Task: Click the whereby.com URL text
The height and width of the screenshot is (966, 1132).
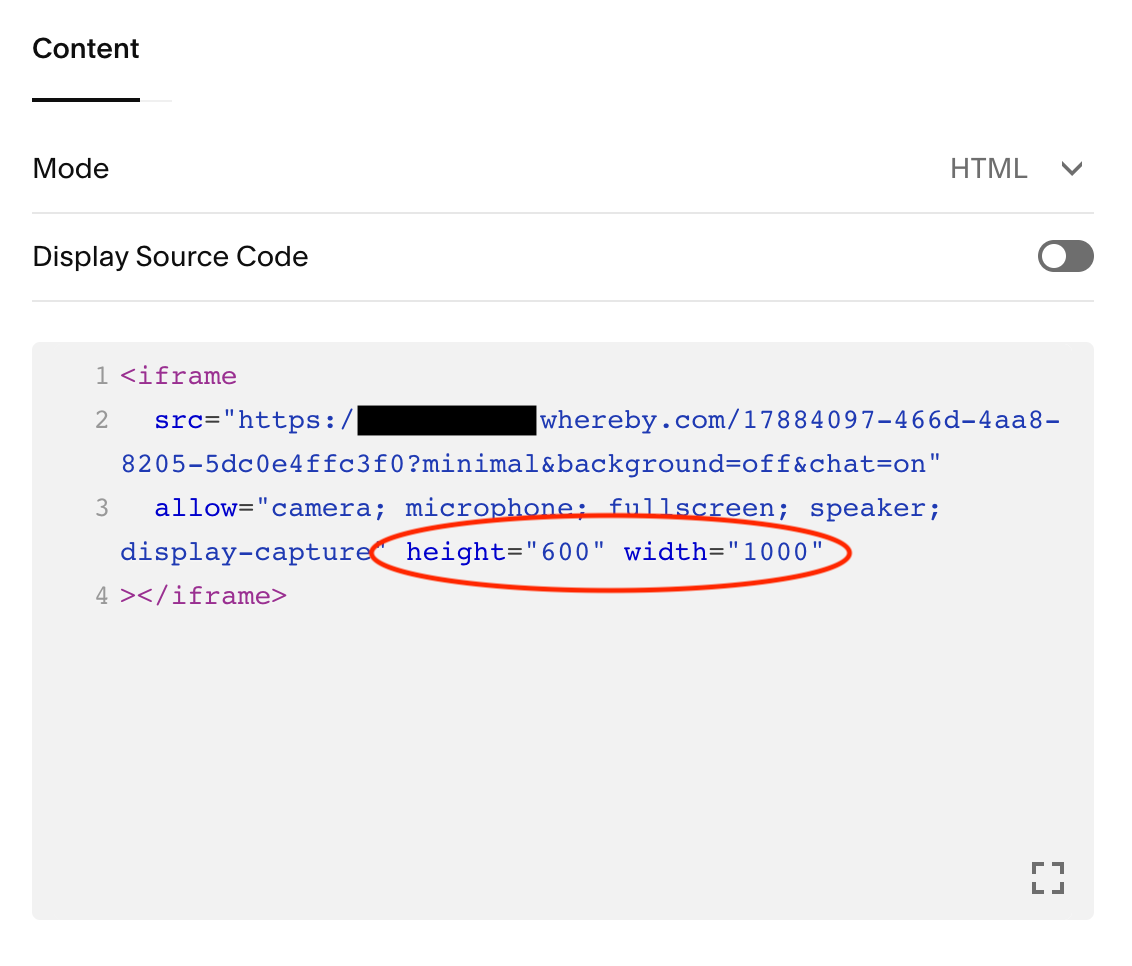Action: point(640,420)
